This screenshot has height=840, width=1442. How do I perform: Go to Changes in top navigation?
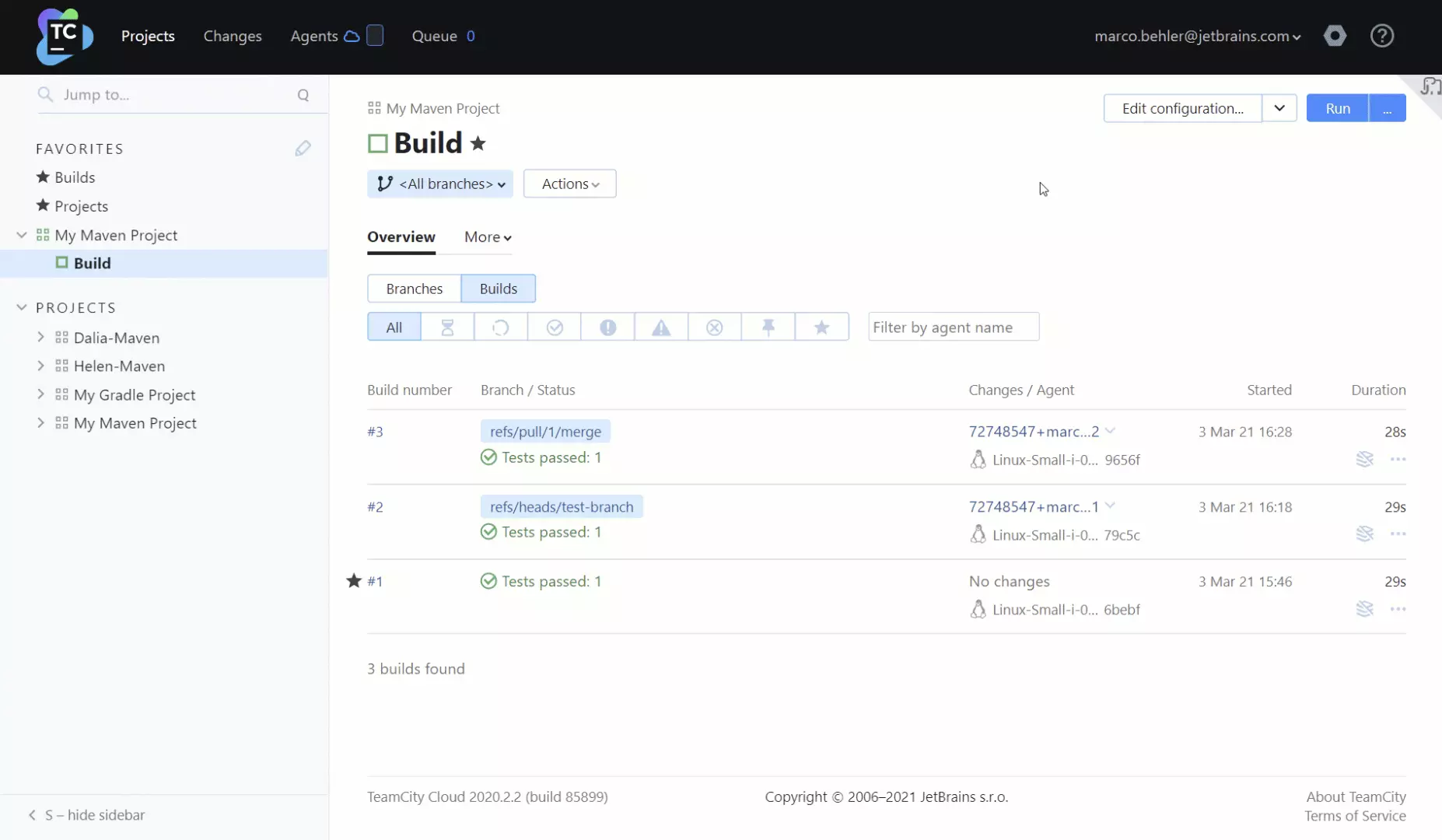click(x=233, y=36)
